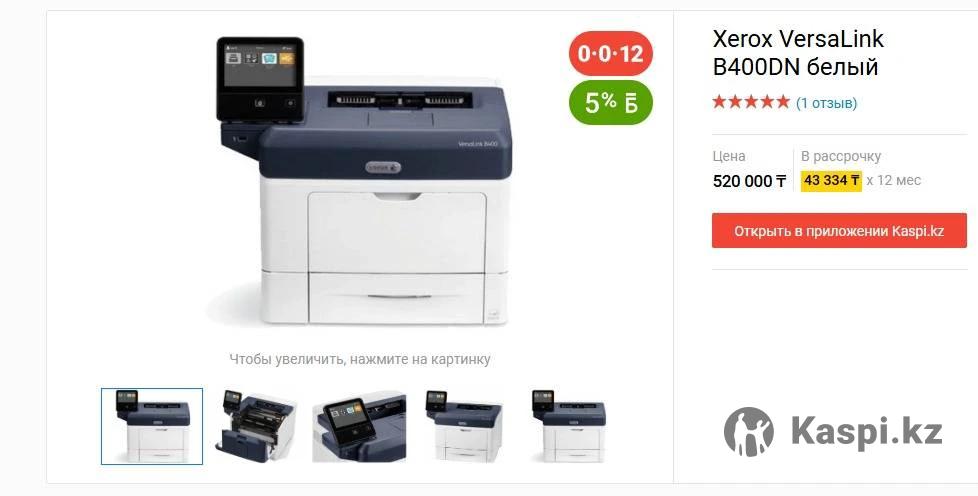Image resolution: width=978 pixels, height=496 pixels.
Task: Select the fifth printer thumbnail
Action: (x=568, y=426)
